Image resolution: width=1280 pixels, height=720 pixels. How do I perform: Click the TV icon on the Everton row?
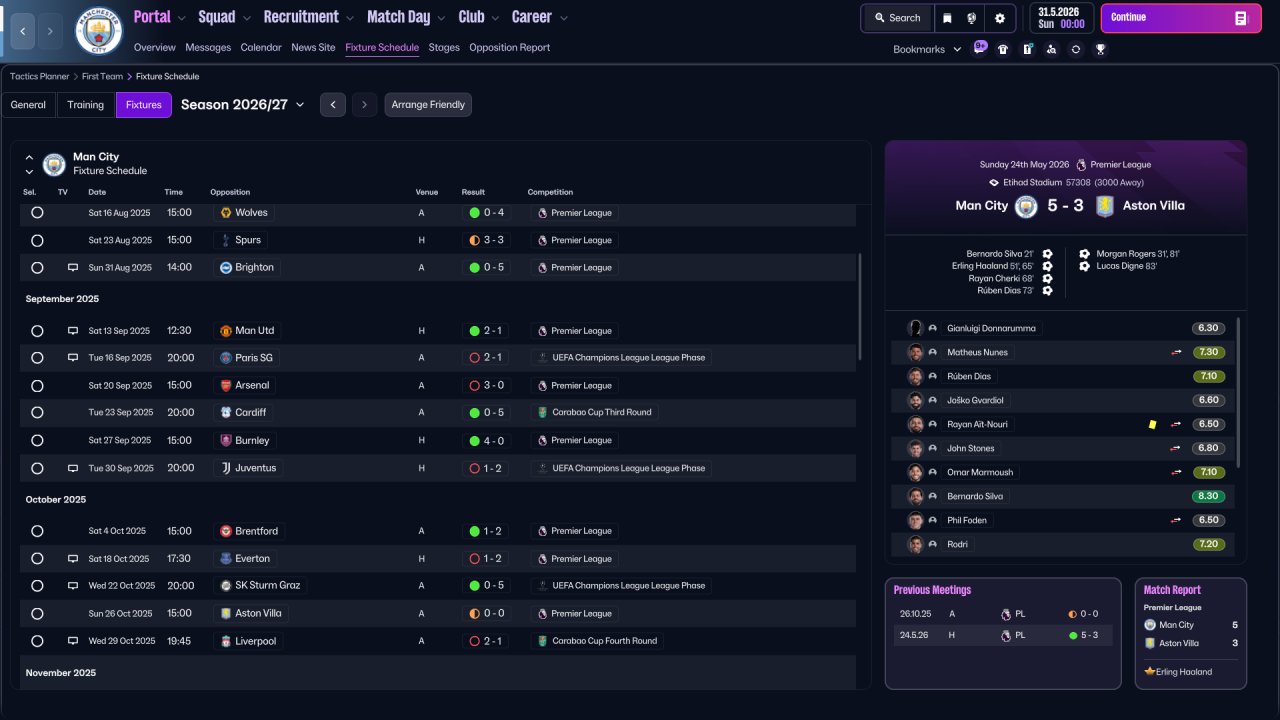(73, 559)
